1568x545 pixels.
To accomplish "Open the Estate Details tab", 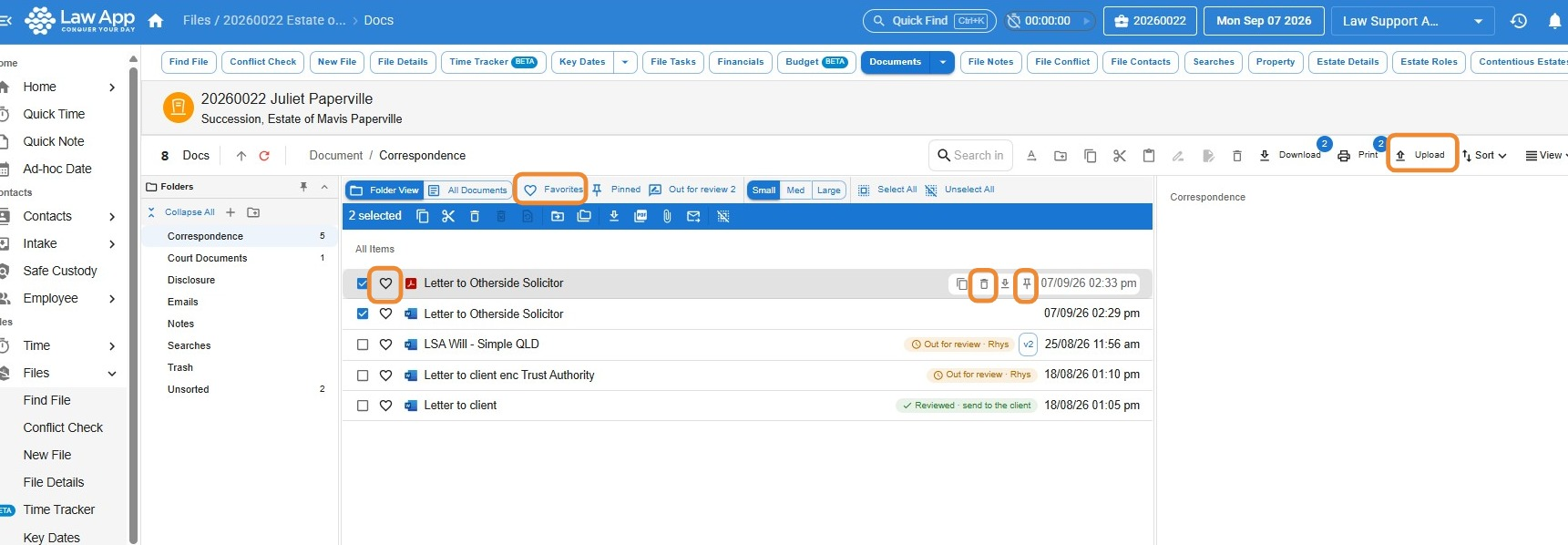I will coord(1348,62).
